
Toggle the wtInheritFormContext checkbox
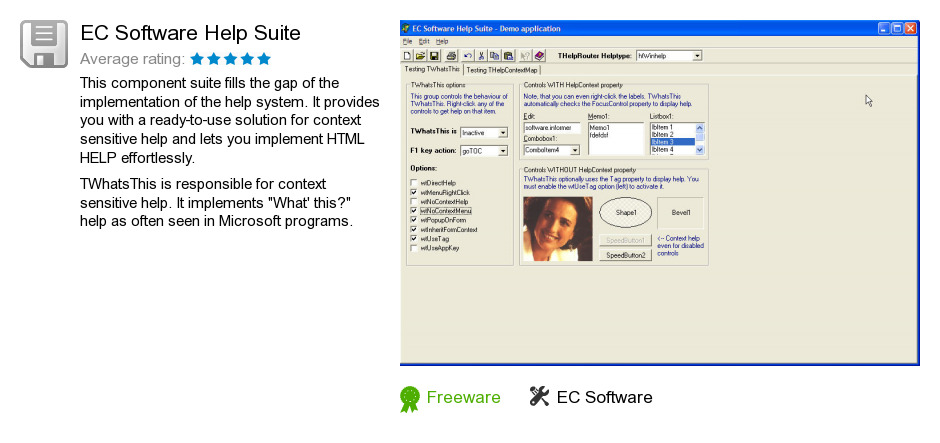[x=414, y=229]
